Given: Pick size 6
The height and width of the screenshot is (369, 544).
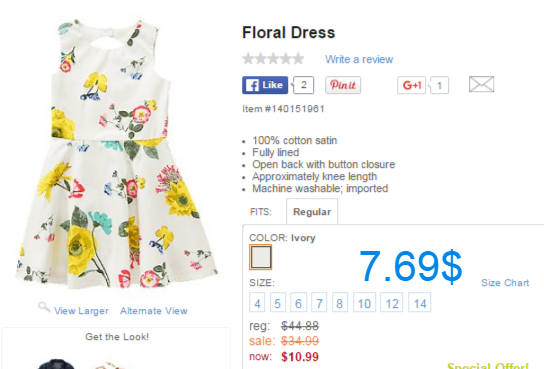Looking at the screenshot, I should [298, 302].
